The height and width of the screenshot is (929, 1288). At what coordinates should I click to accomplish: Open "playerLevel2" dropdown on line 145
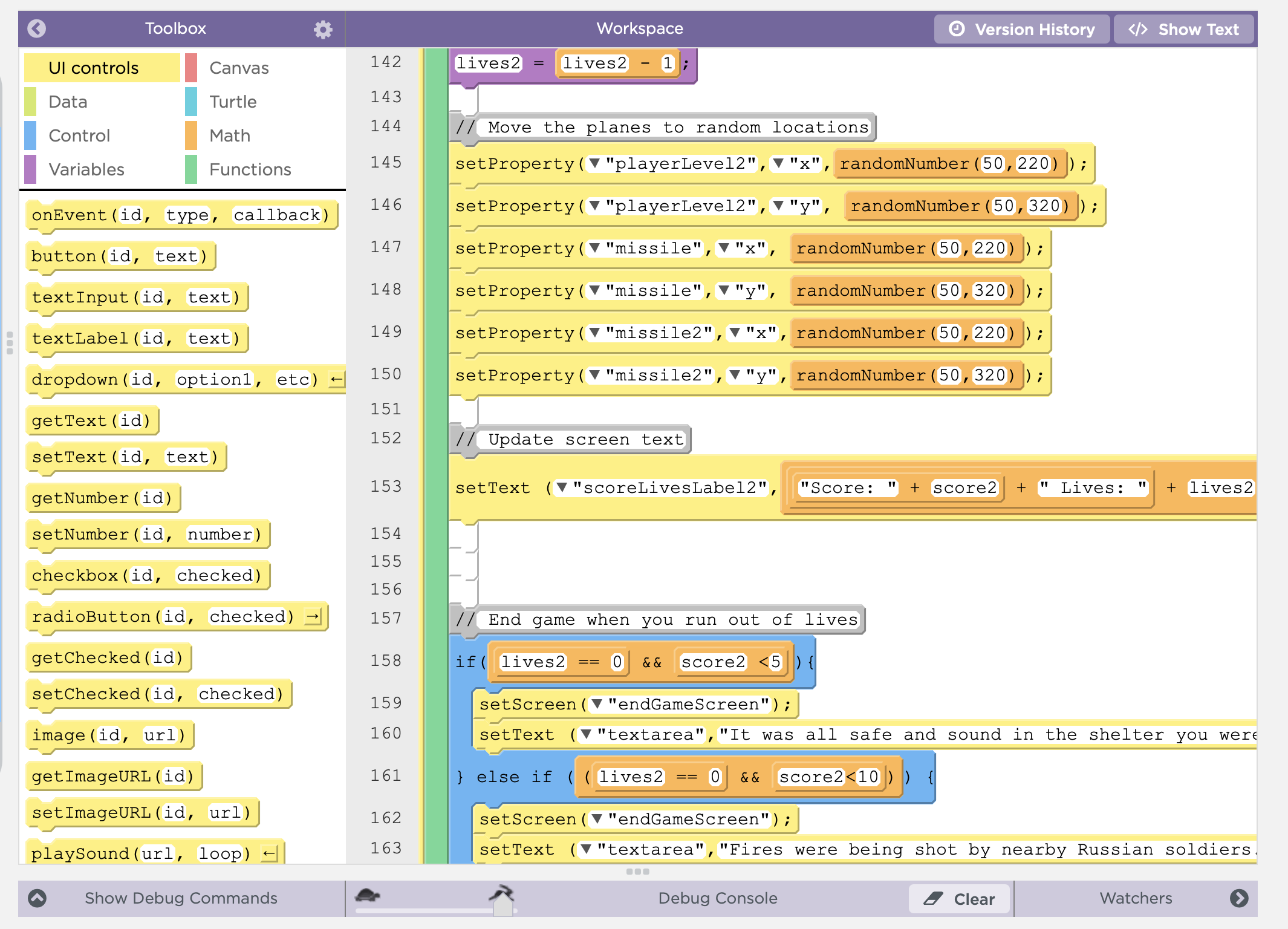595,163
